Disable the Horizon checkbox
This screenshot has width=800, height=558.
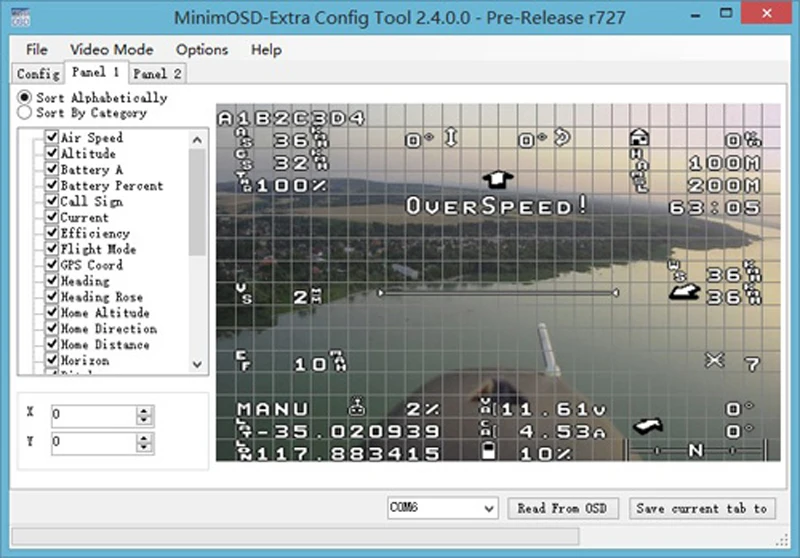[x=52, y=359]
